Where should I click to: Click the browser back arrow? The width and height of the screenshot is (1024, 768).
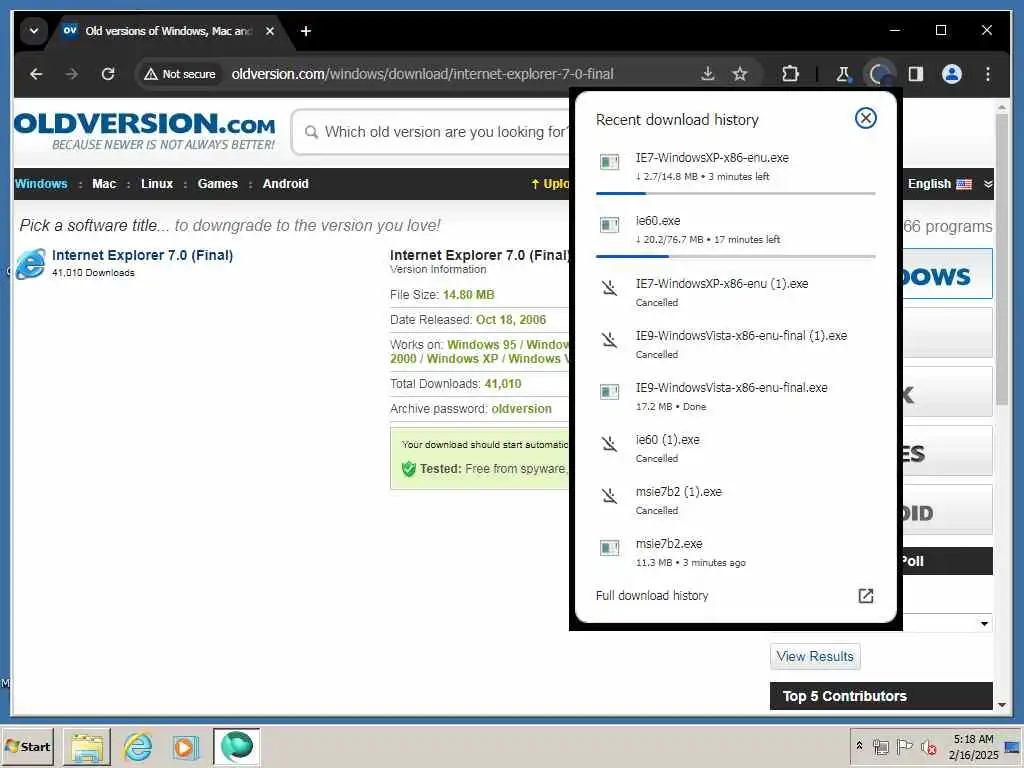point(36,74)
